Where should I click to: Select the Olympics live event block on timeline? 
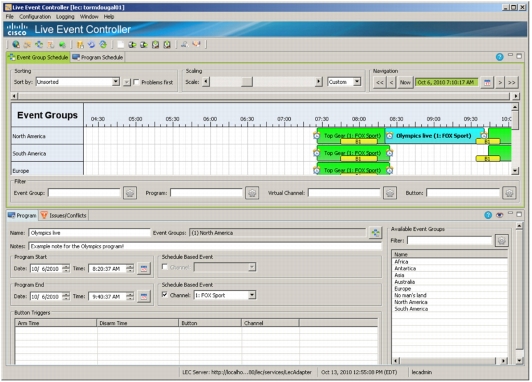point(434,136)
